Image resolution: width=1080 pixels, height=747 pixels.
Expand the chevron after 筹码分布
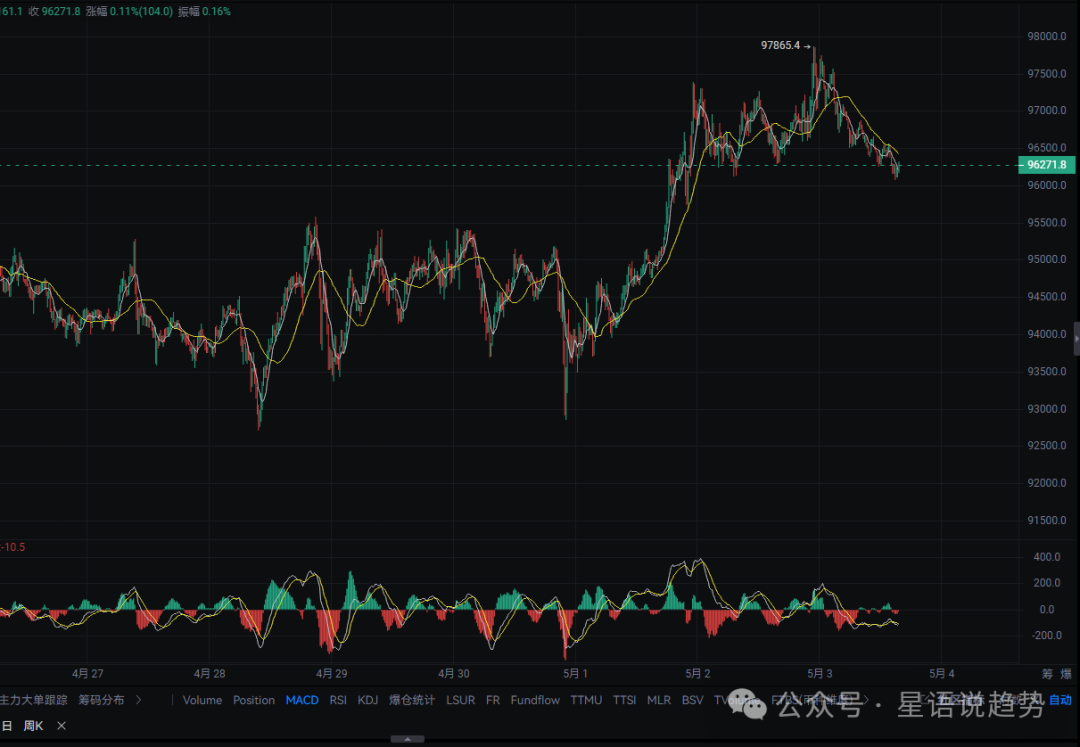click(138, 700)
